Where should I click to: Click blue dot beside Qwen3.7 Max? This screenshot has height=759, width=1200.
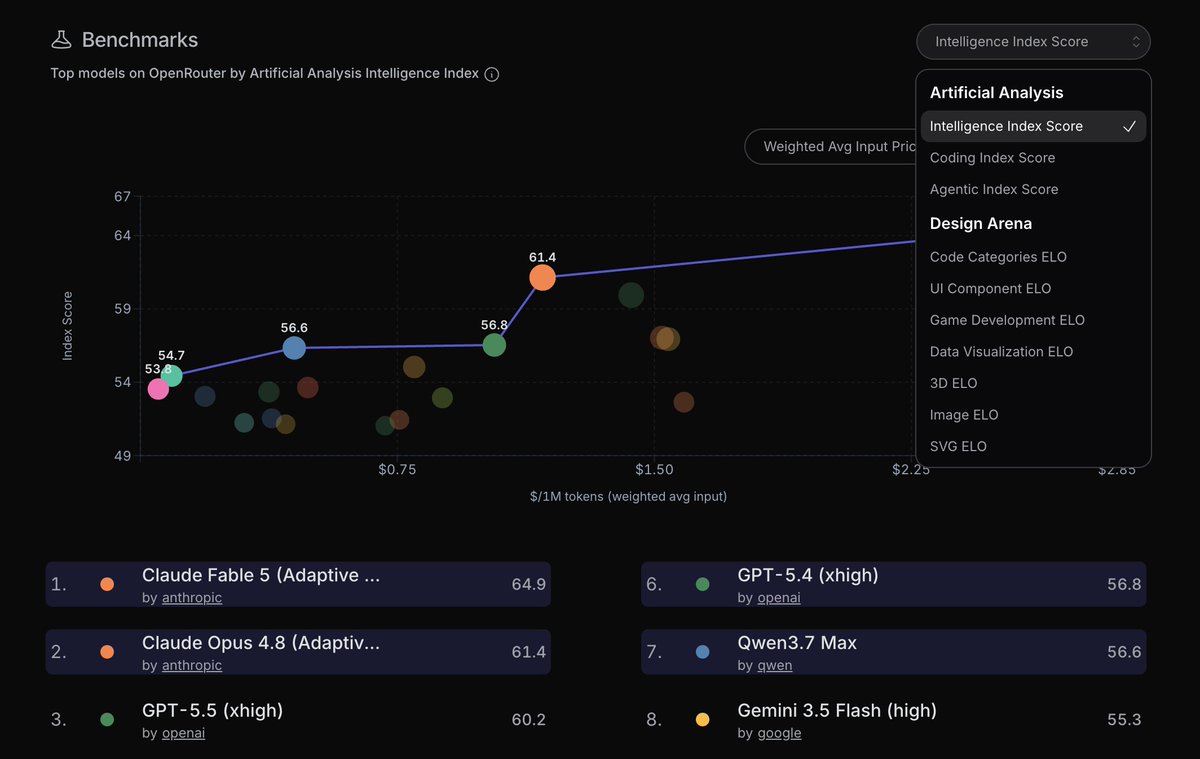tap(702, 652)
